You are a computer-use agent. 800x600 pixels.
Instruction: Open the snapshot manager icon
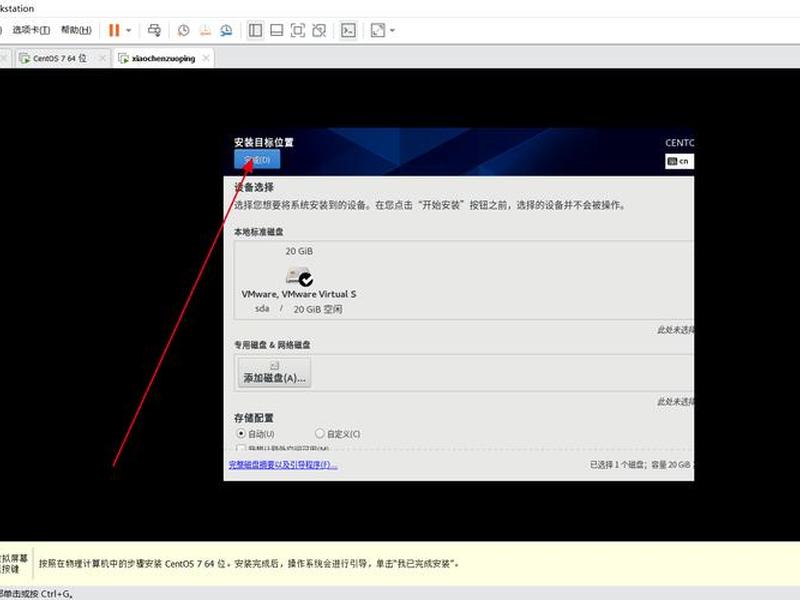(x=226, y=31)
